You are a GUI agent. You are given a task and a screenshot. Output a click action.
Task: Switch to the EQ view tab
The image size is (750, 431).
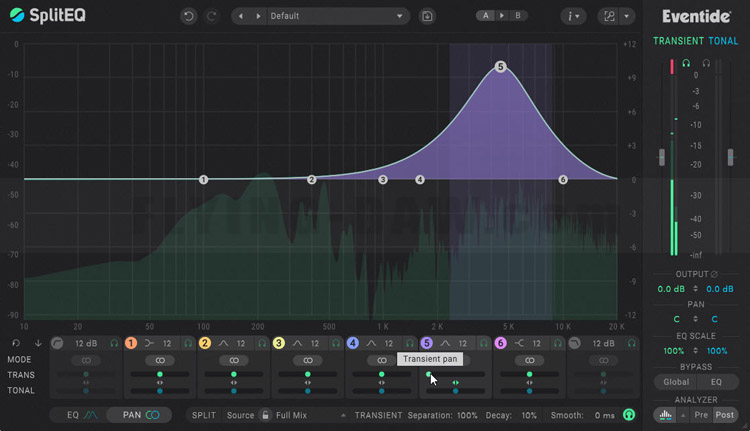[78, 415]
